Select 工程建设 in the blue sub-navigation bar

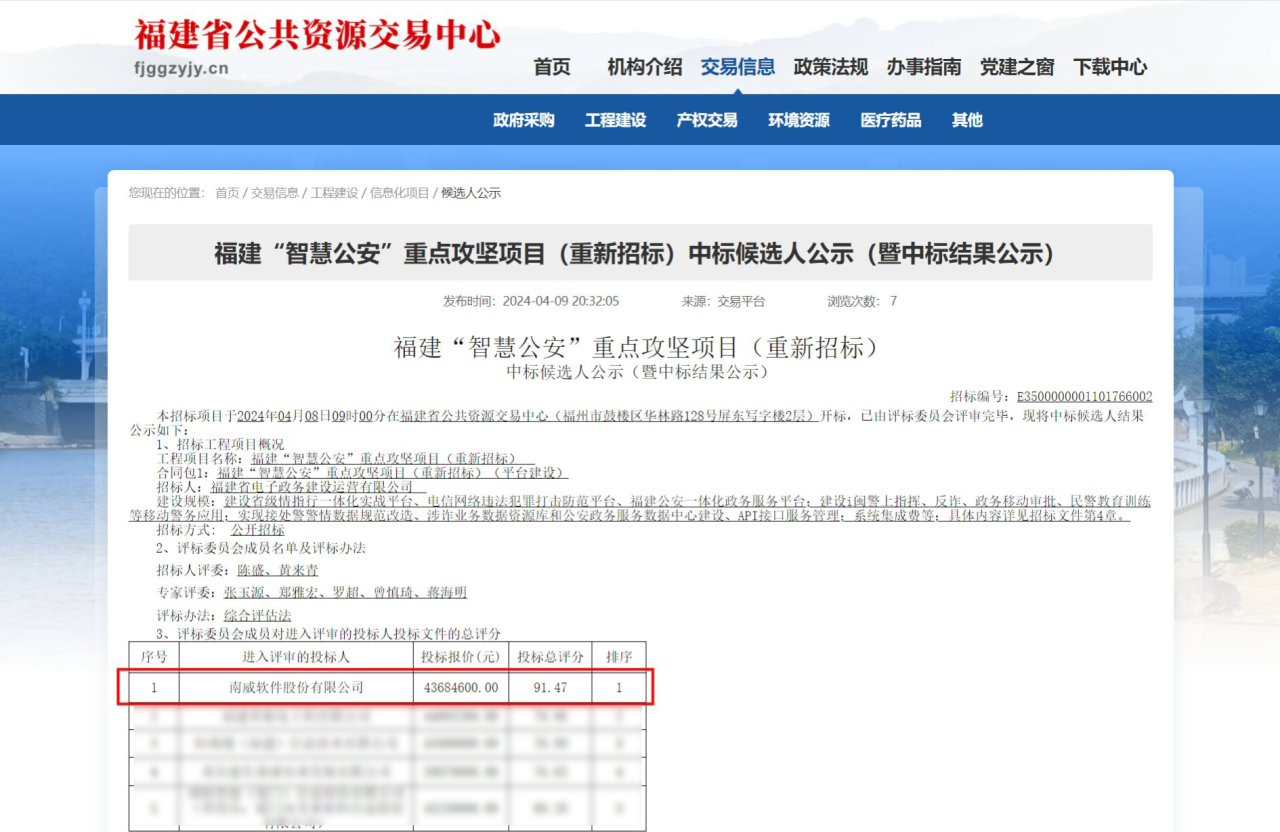pyautogui.click(x=615, y=120)
